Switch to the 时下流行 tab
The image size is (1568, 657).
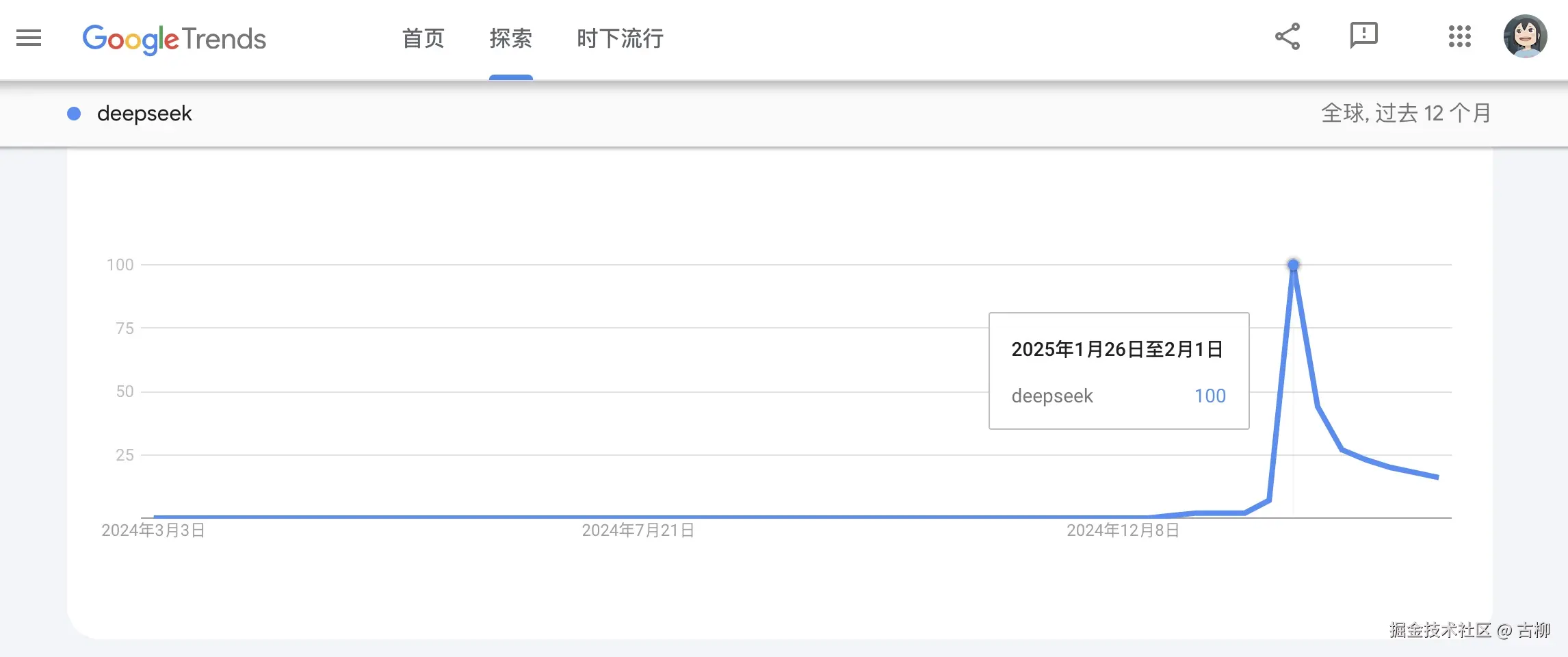620,38
